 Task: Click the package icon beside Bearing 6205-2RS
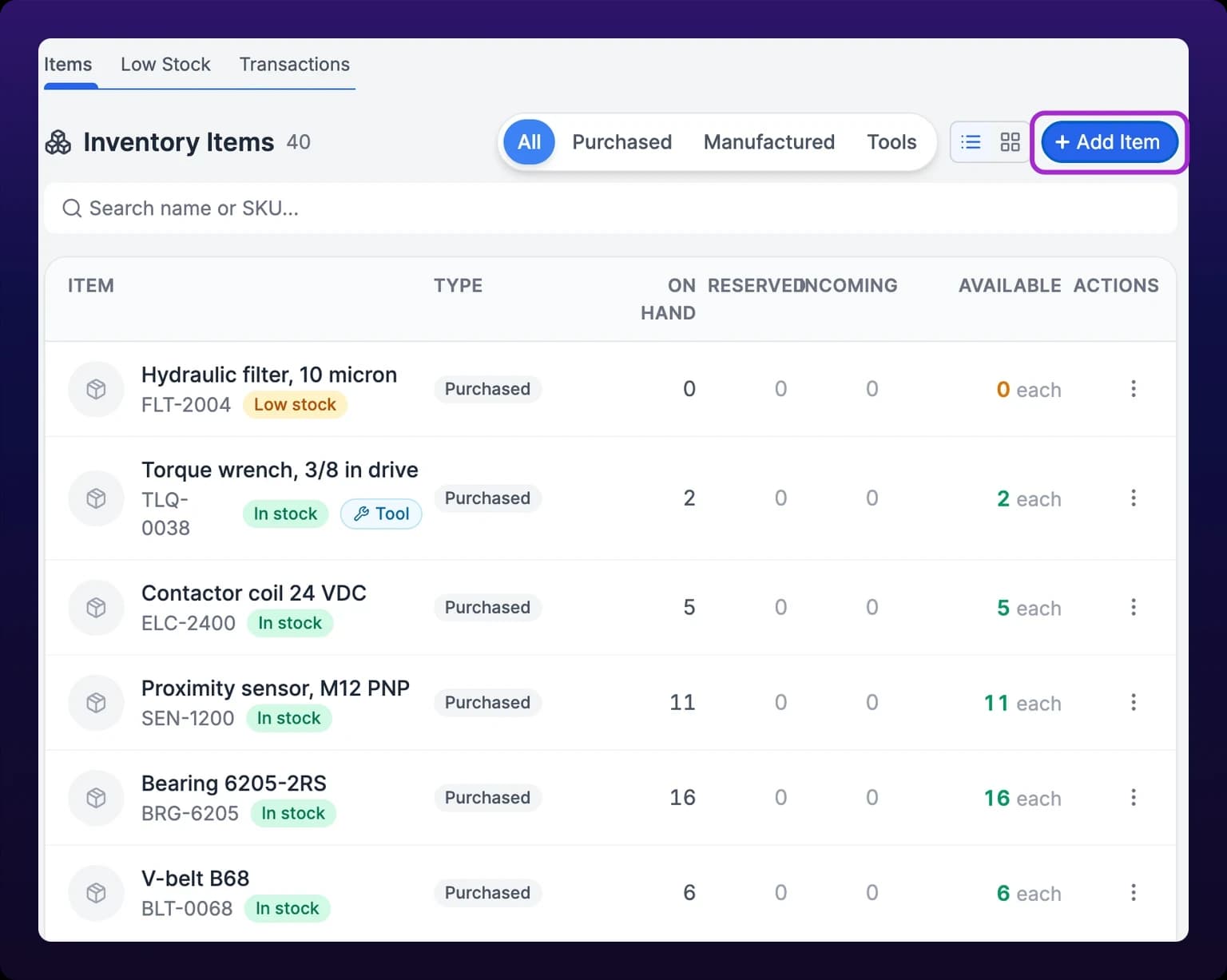pos(96,797)
